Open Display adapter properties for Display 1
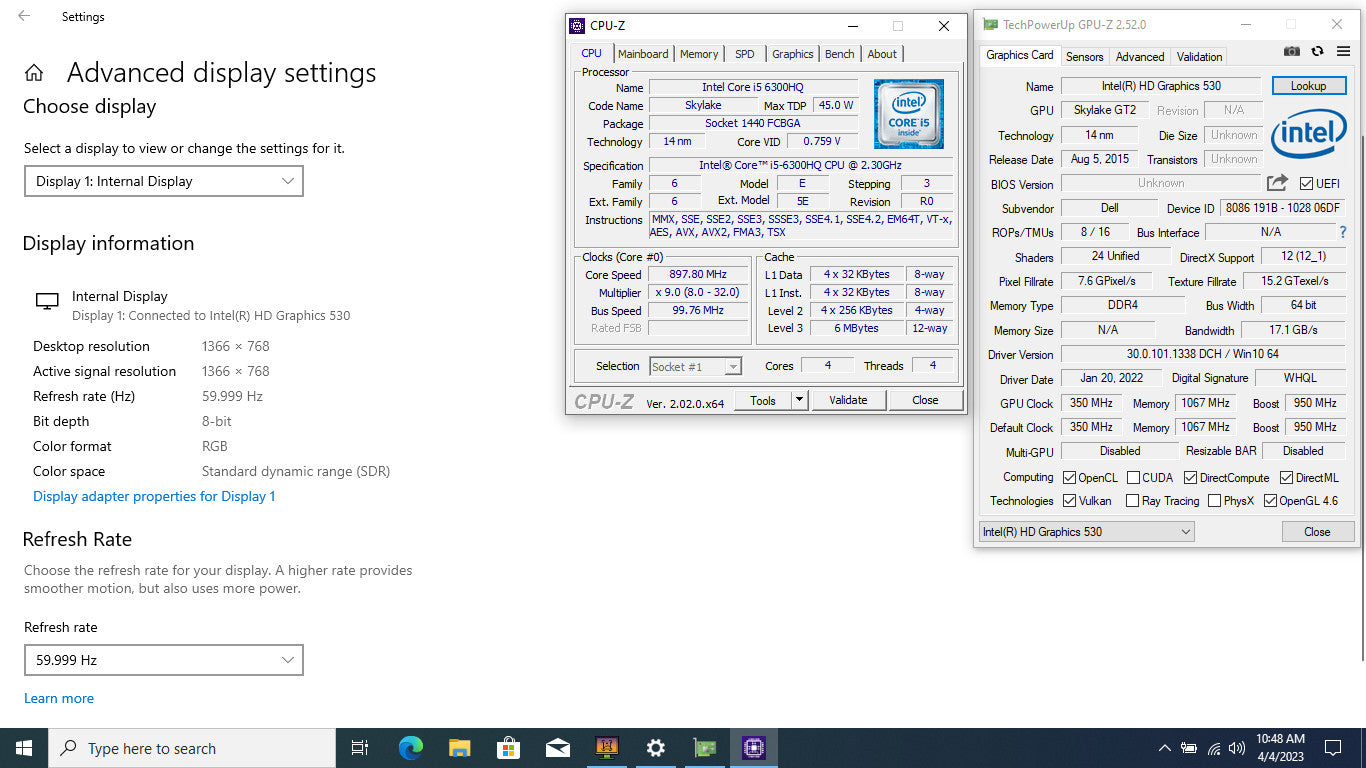 154,497
